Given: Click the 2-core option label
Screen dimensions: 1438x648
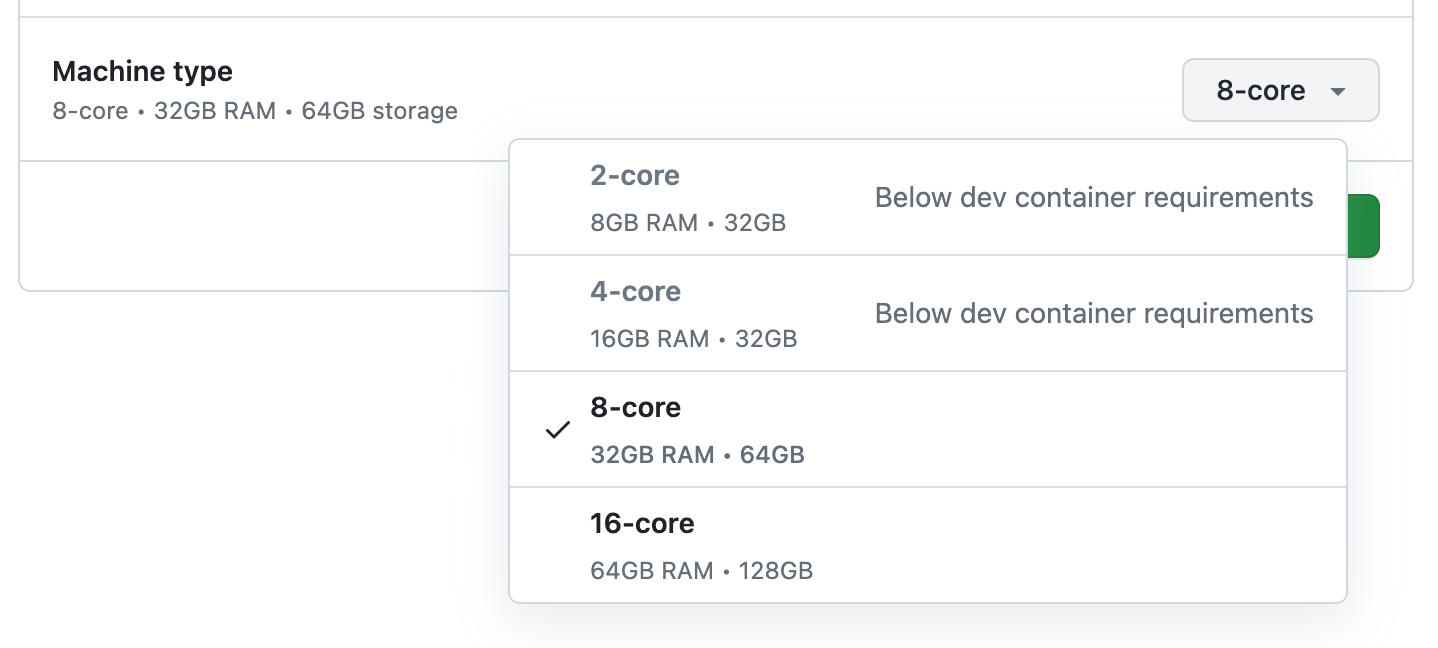Looking at the screenshot, I should coord(634,175).
